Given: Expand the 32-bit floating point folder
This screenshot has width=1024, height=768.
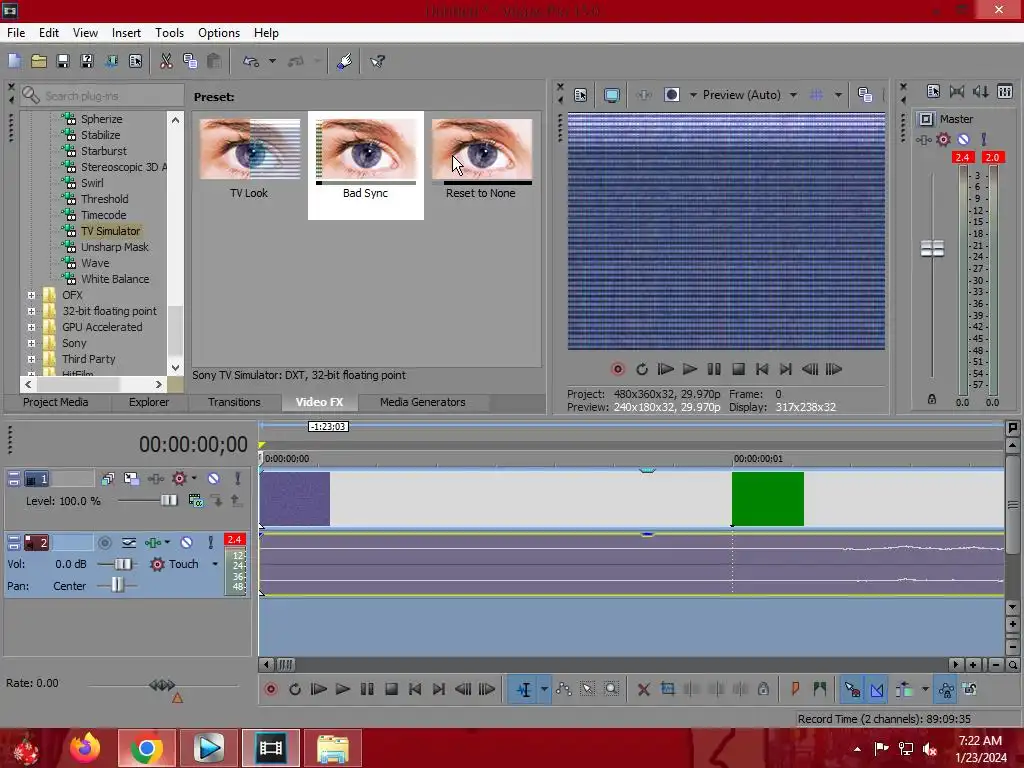Looking at the screenshot, I should pos(31,312).
